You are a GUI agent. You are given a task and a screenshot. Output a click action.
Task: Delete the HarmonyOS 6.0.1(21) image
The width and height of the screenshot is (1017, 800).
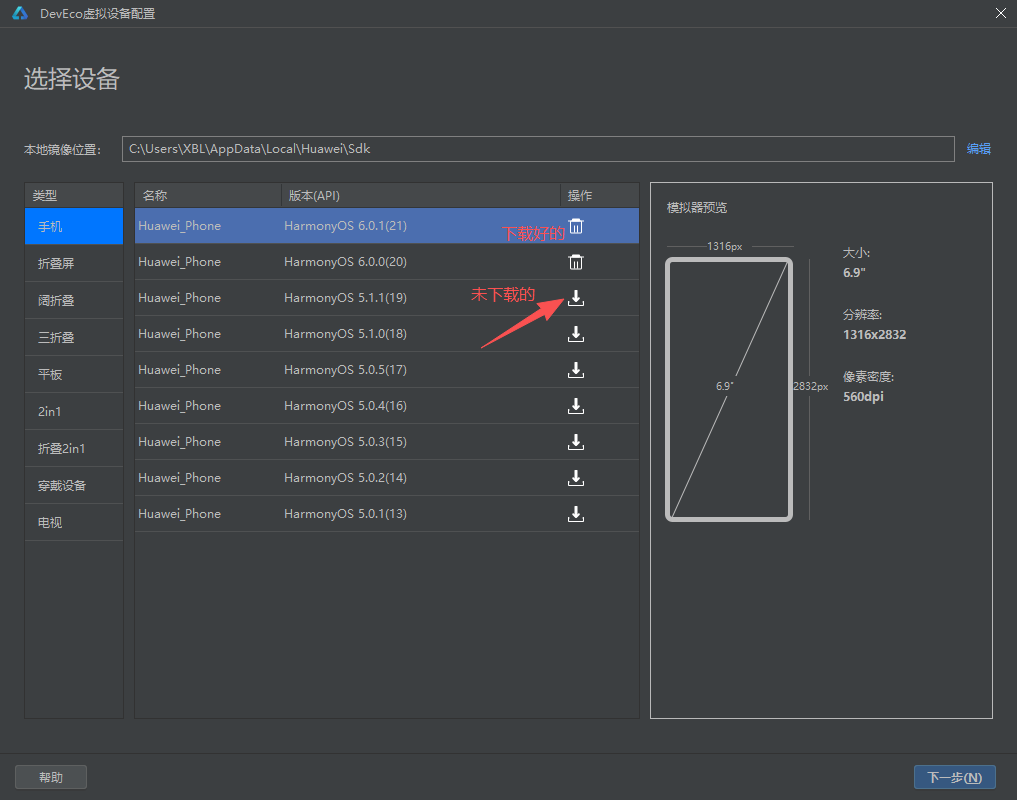576,226
